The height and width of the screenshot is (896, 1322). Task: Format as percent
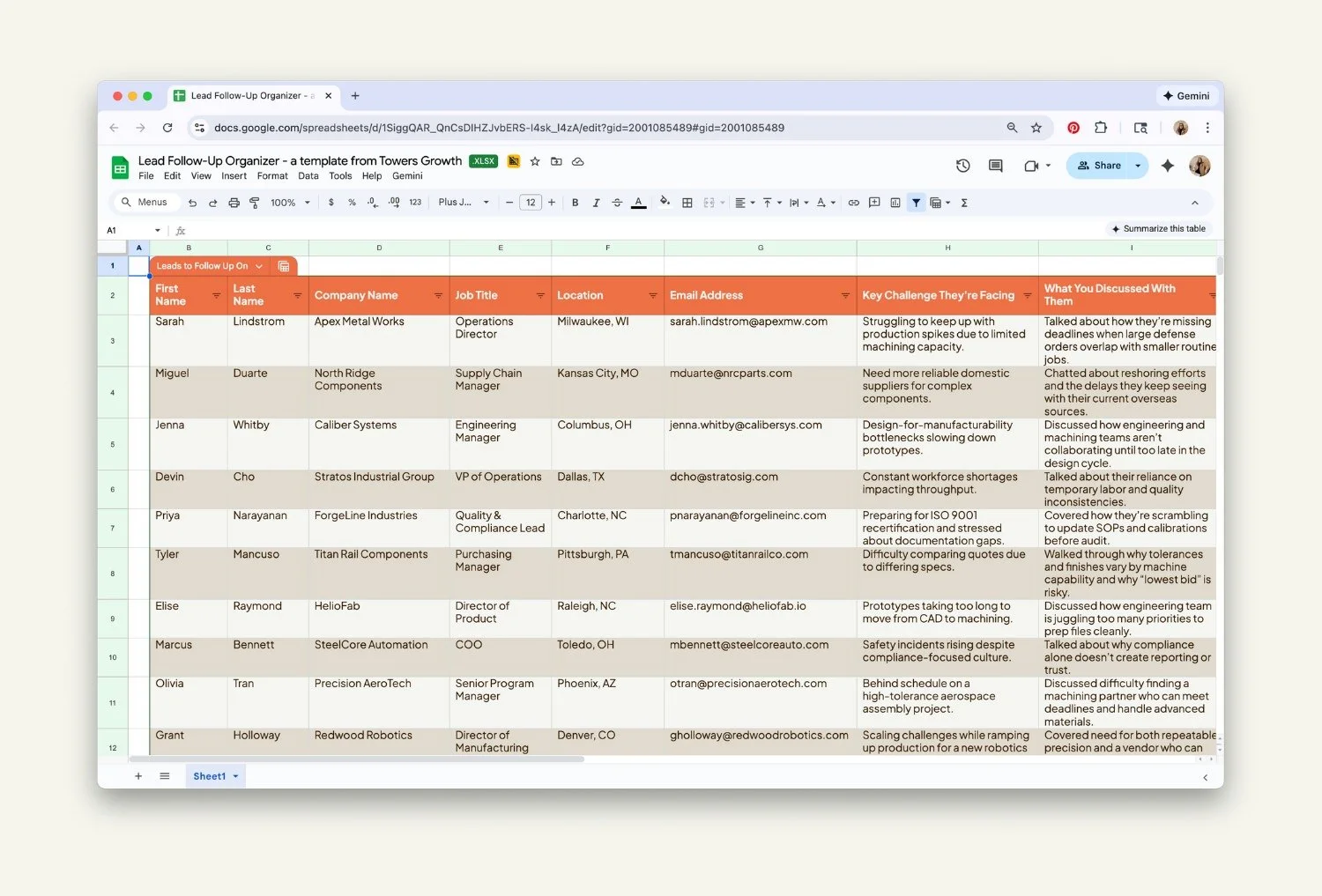pyautogui.click(x=352, y=203)
